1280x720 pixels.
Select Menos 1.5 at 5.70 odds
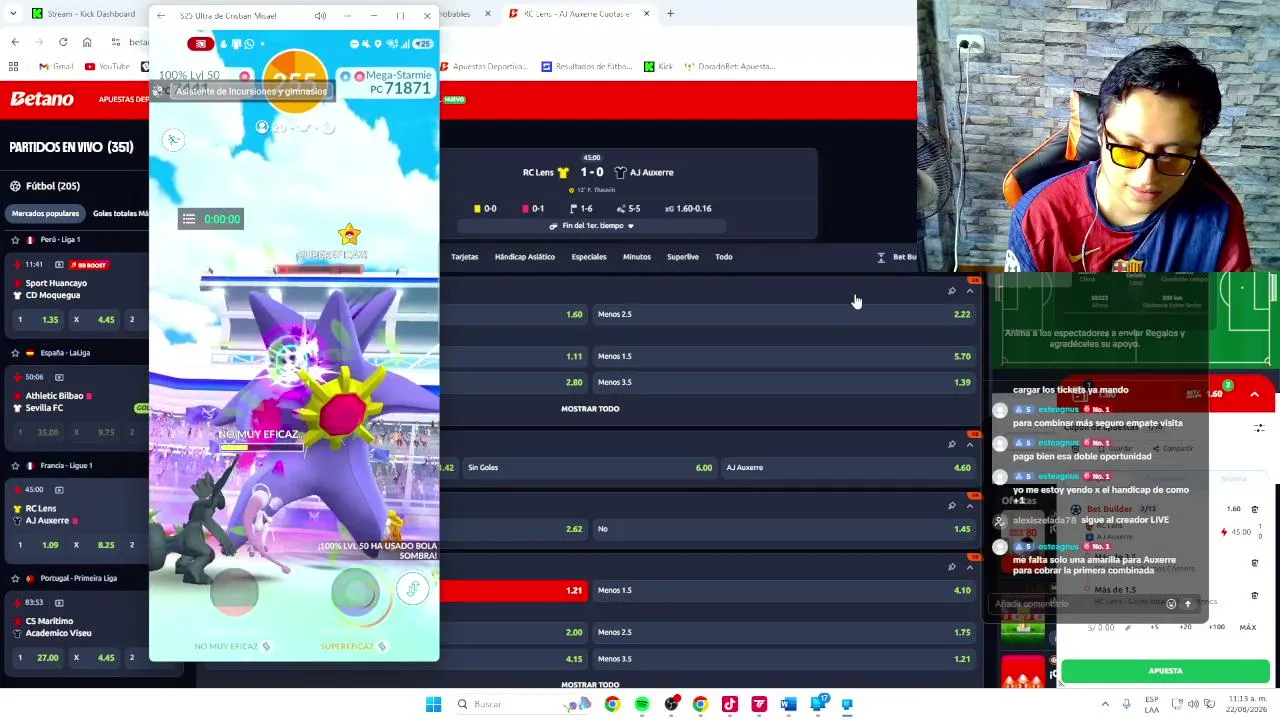tap(783, 356)
